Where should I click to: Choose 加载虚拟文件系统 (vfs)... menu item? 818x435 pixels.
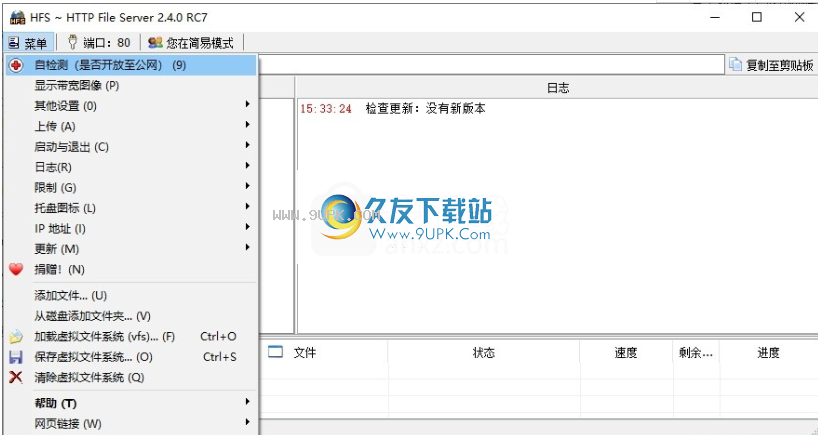(x=131, y=336)
